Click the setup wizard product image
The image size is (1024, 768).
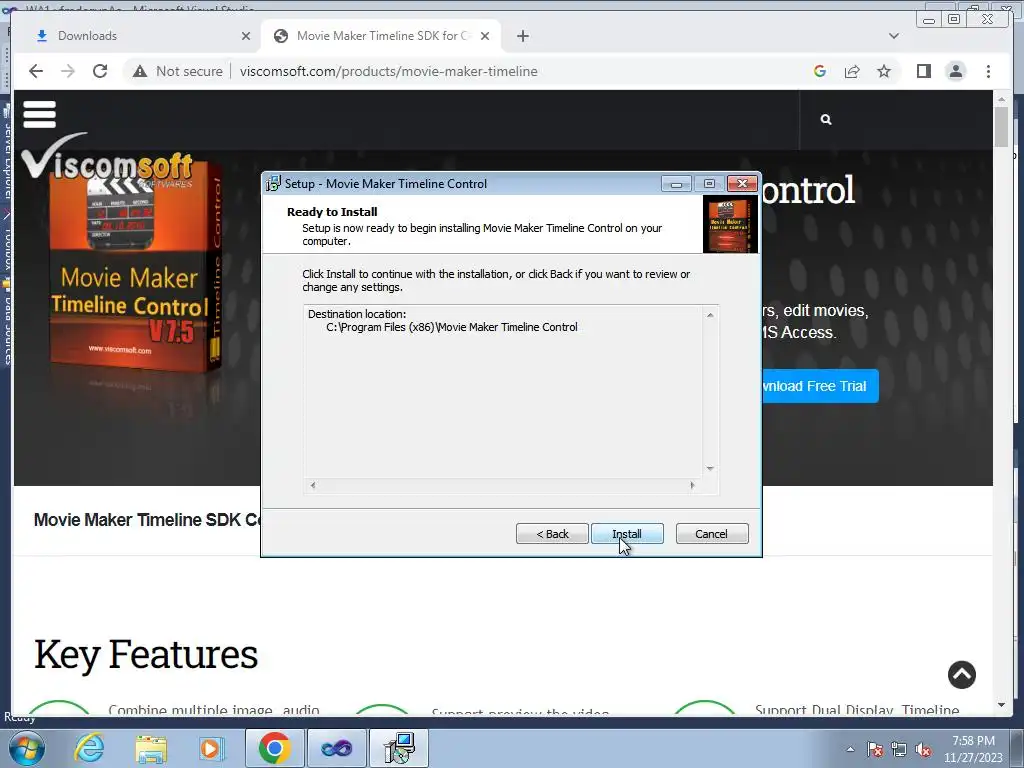pyautogui.click(x=730, y=225)
